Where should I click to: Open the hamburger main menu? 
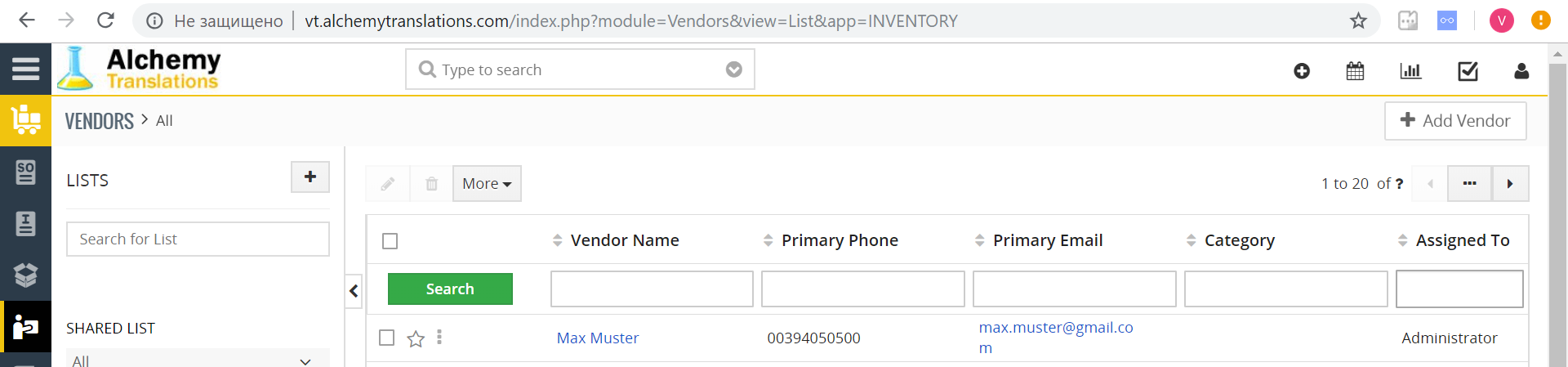coord(25,69)
